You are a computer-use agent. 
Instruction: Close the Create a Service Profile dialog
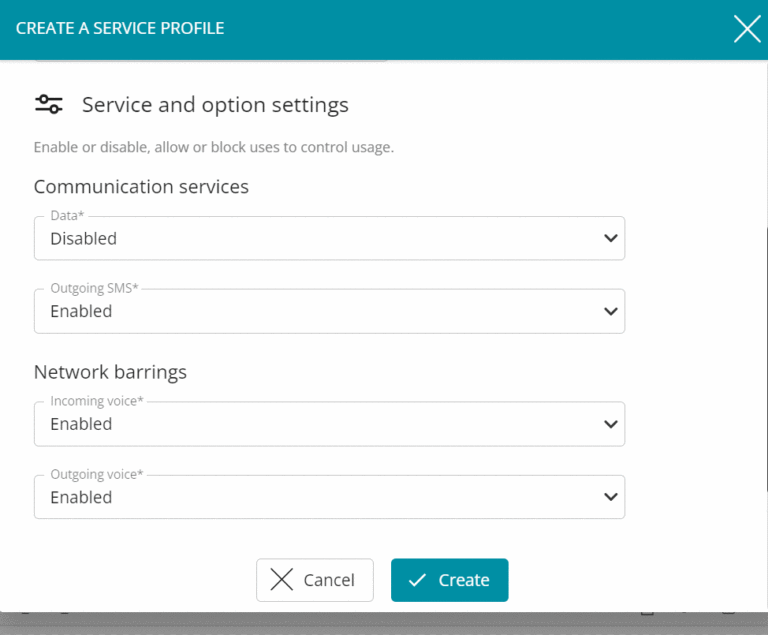tap(747, 28)
